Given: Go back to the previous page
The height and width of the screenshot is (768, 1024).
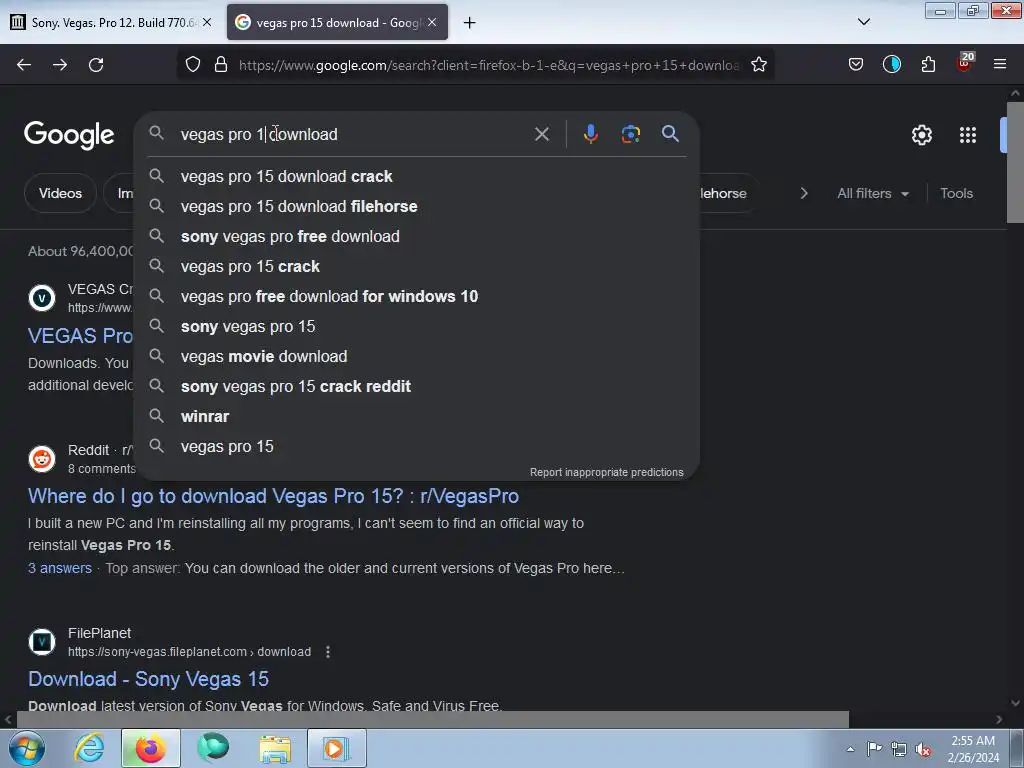Looking at the screenshot, I should [24, 65].
